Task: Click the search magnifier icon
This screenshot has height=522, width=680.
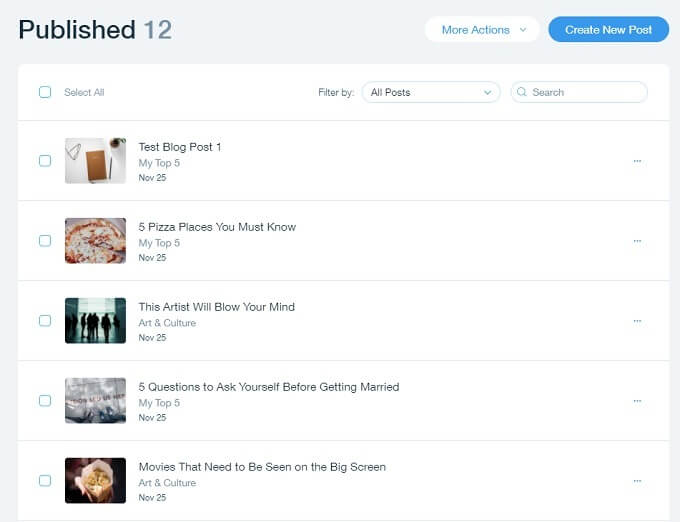Action: click(x=523, y=92)
